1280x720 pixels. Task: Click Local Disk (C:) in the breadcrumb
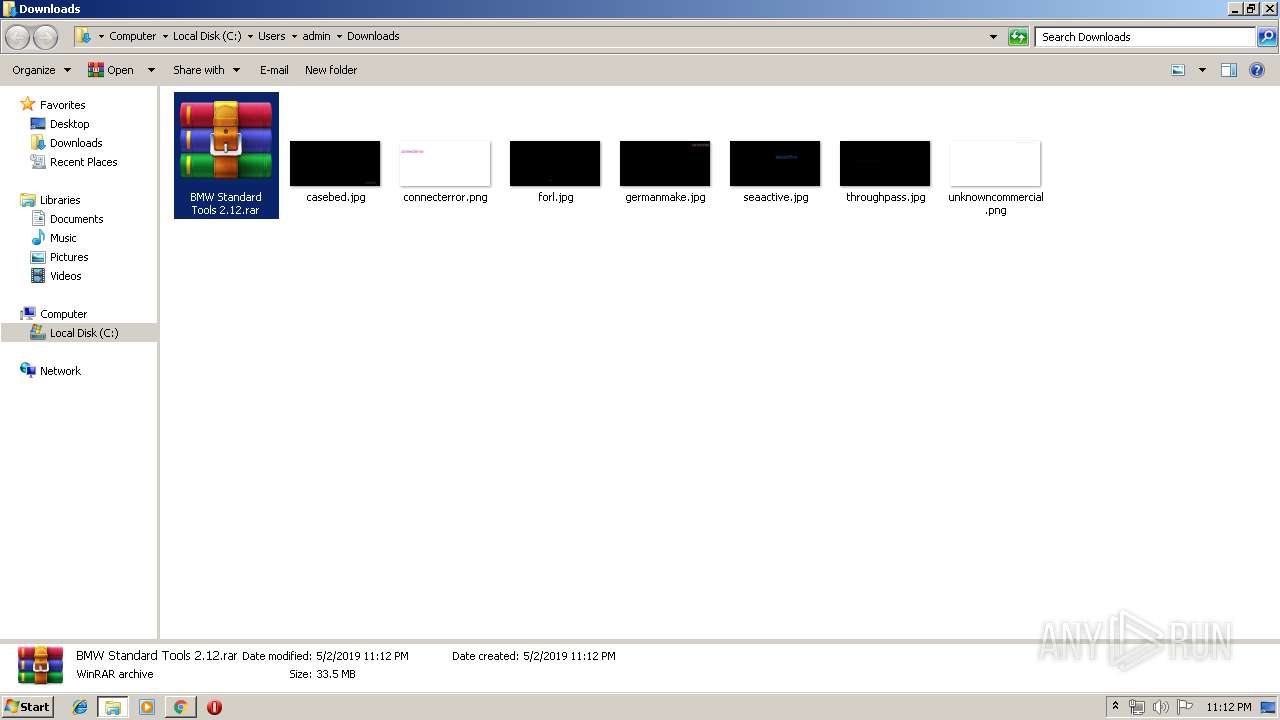tap(206, 36)
